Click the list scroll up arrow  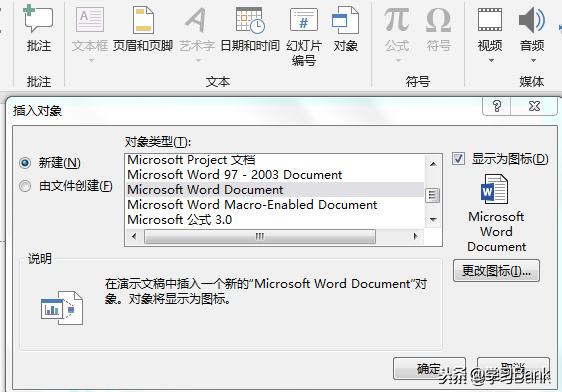pyautogui.click(x=433, y=164)
